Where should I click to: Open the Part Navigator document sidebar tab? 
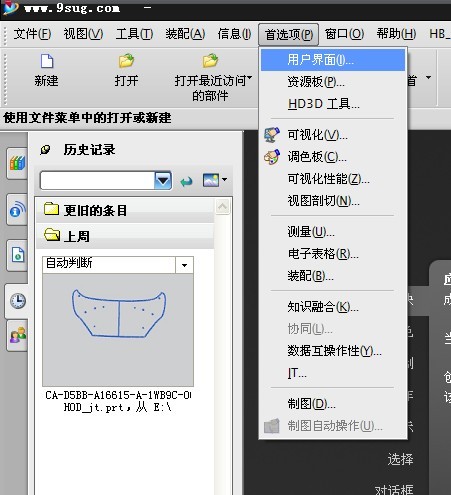[x=17, y=255]
